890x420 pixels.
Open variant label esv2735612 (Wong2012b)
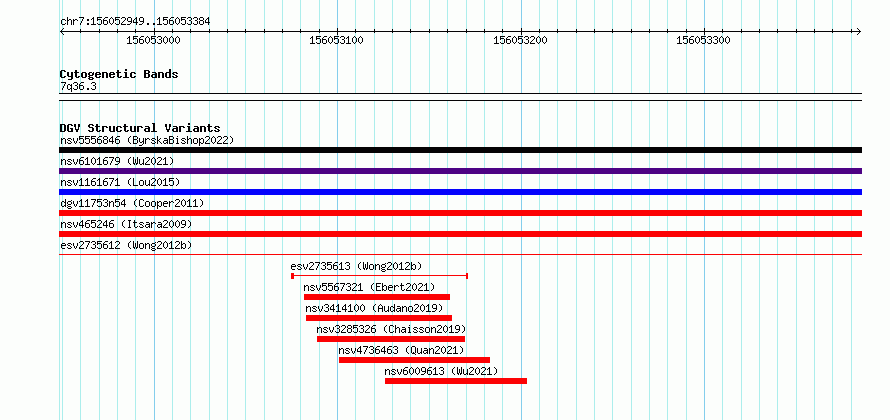click(126, 245)
